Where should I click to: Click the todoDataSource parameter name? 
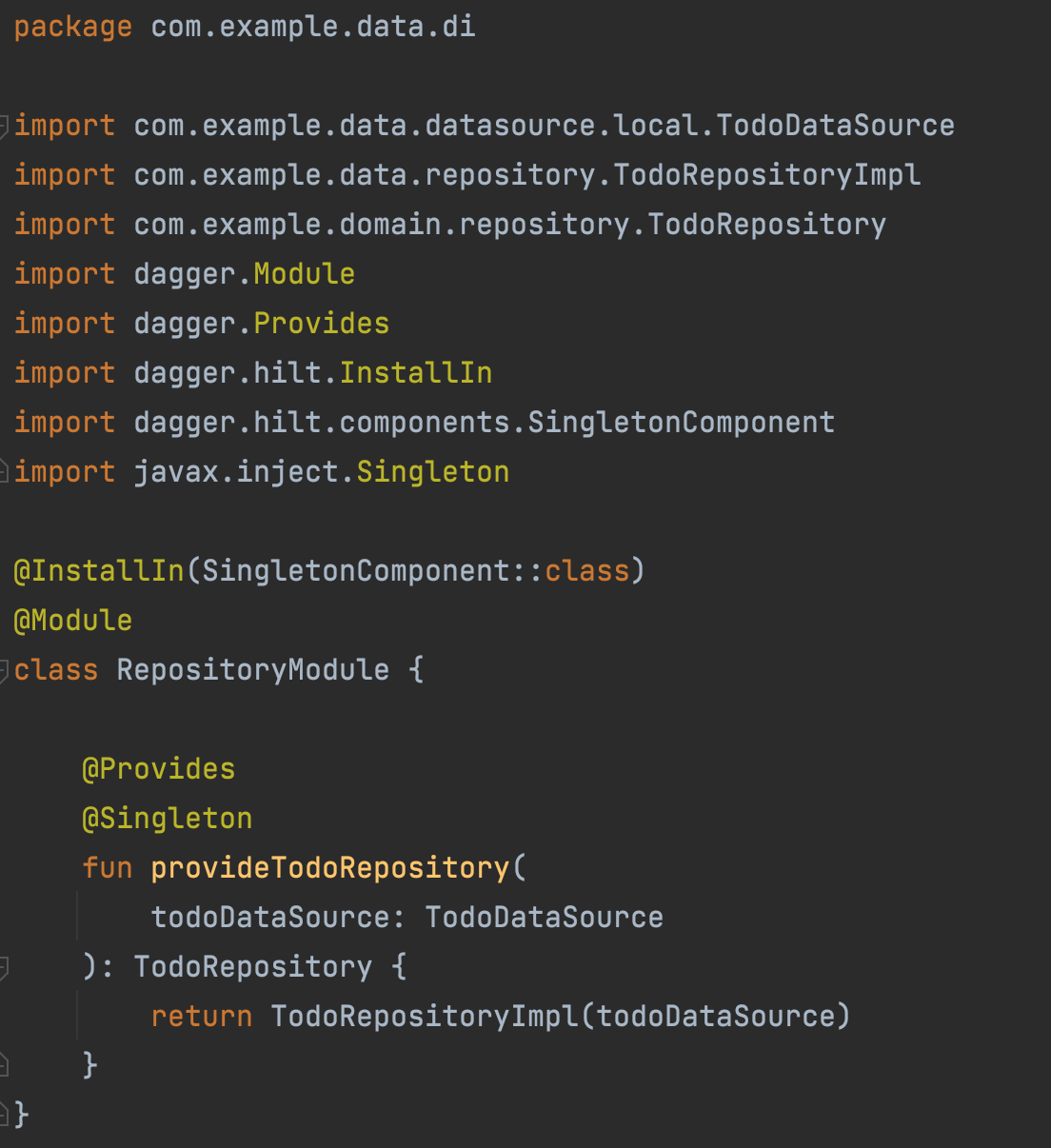click(270, 917)
